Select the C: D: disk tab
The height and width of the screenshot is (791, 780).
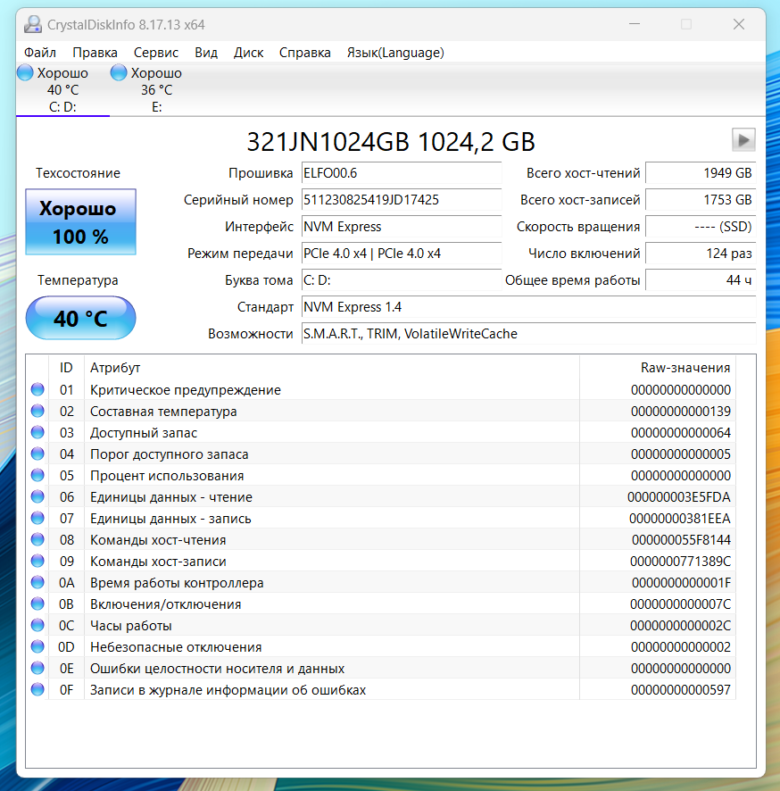tap(63, 90)
